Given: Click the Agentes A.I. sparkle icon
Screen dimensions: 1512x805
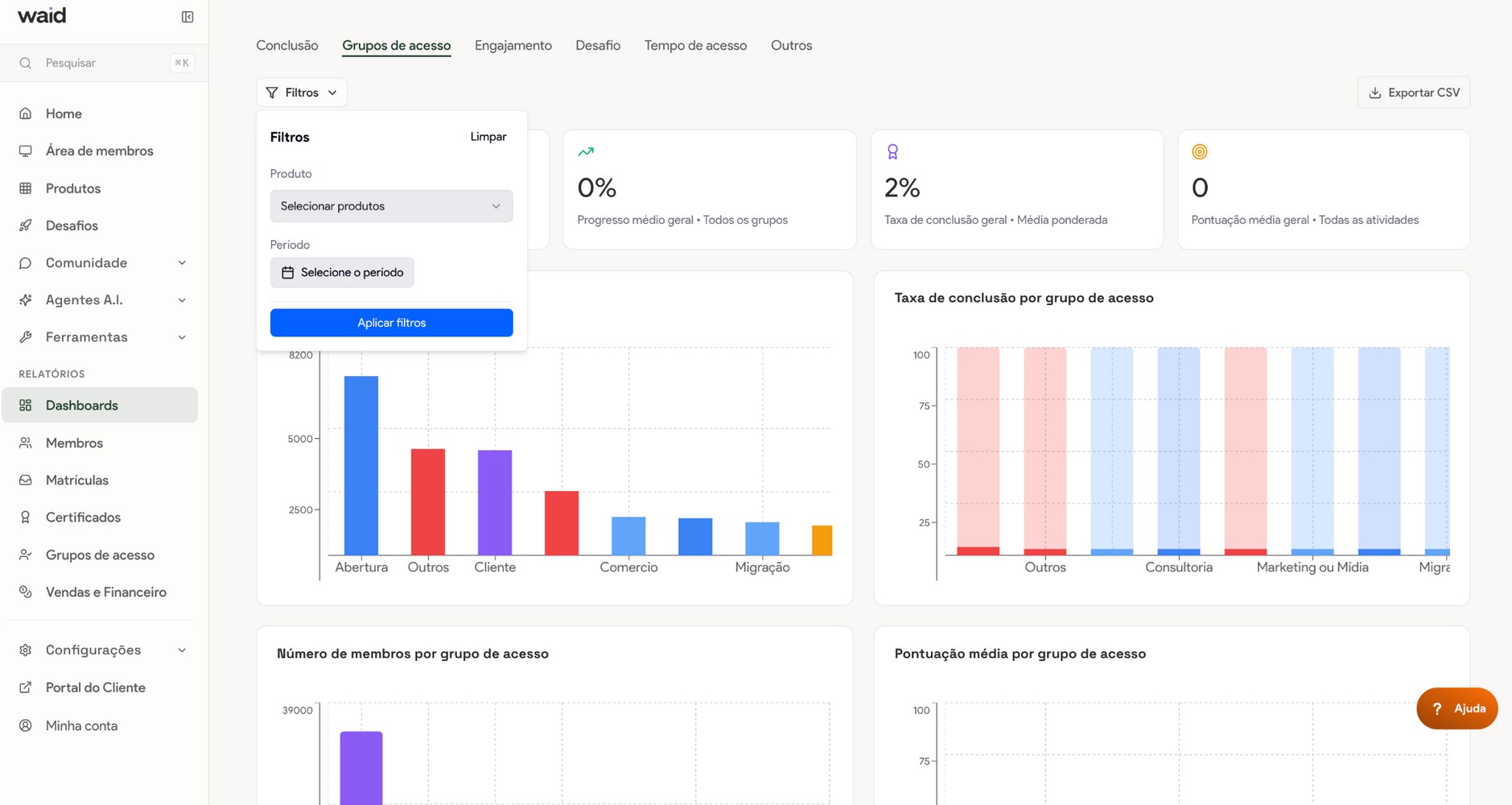Looking at the screenshot, I should click(26, 299).
